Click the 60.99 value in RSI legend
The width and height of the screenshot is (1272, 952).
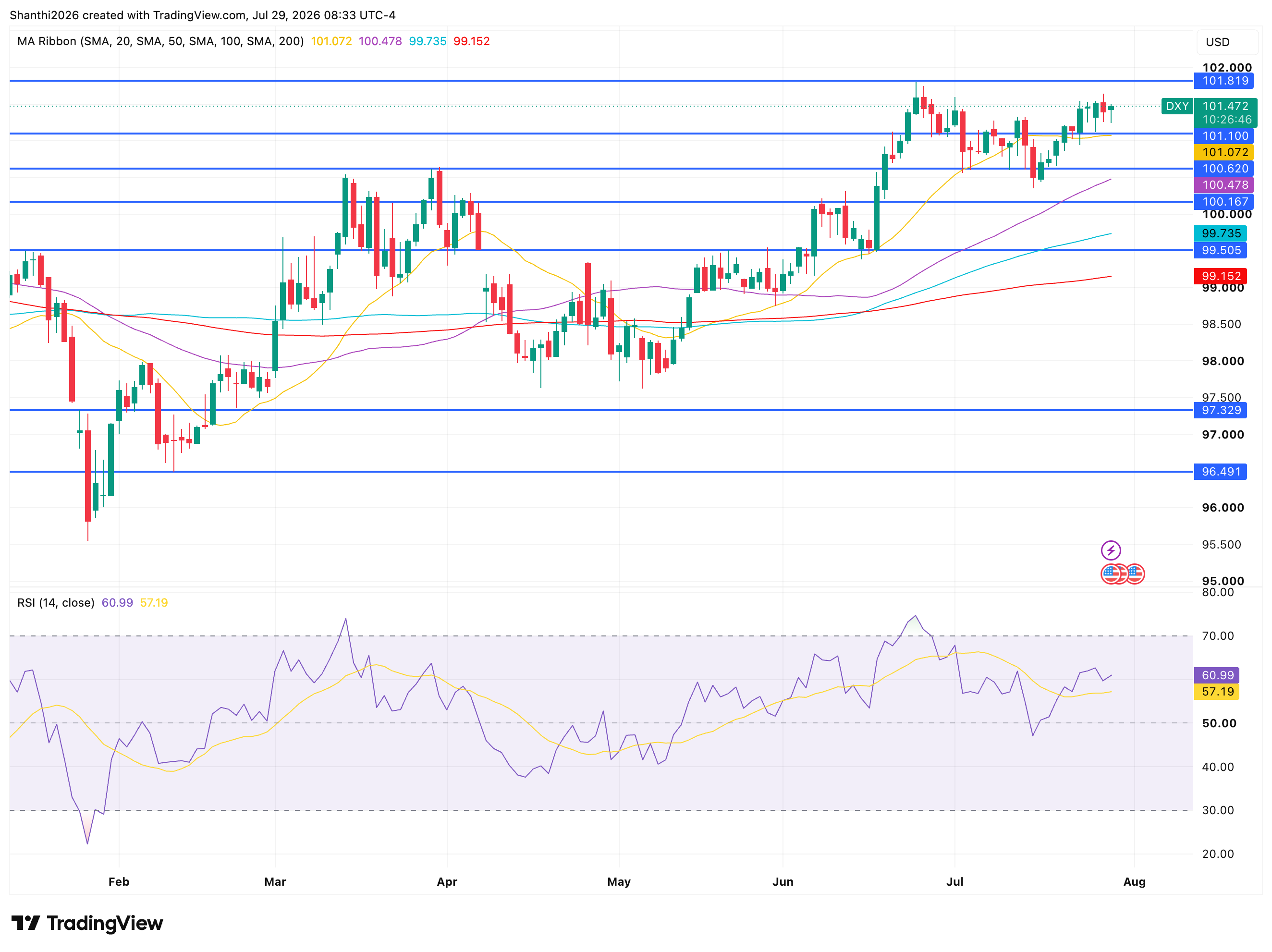tap(117, 602)
